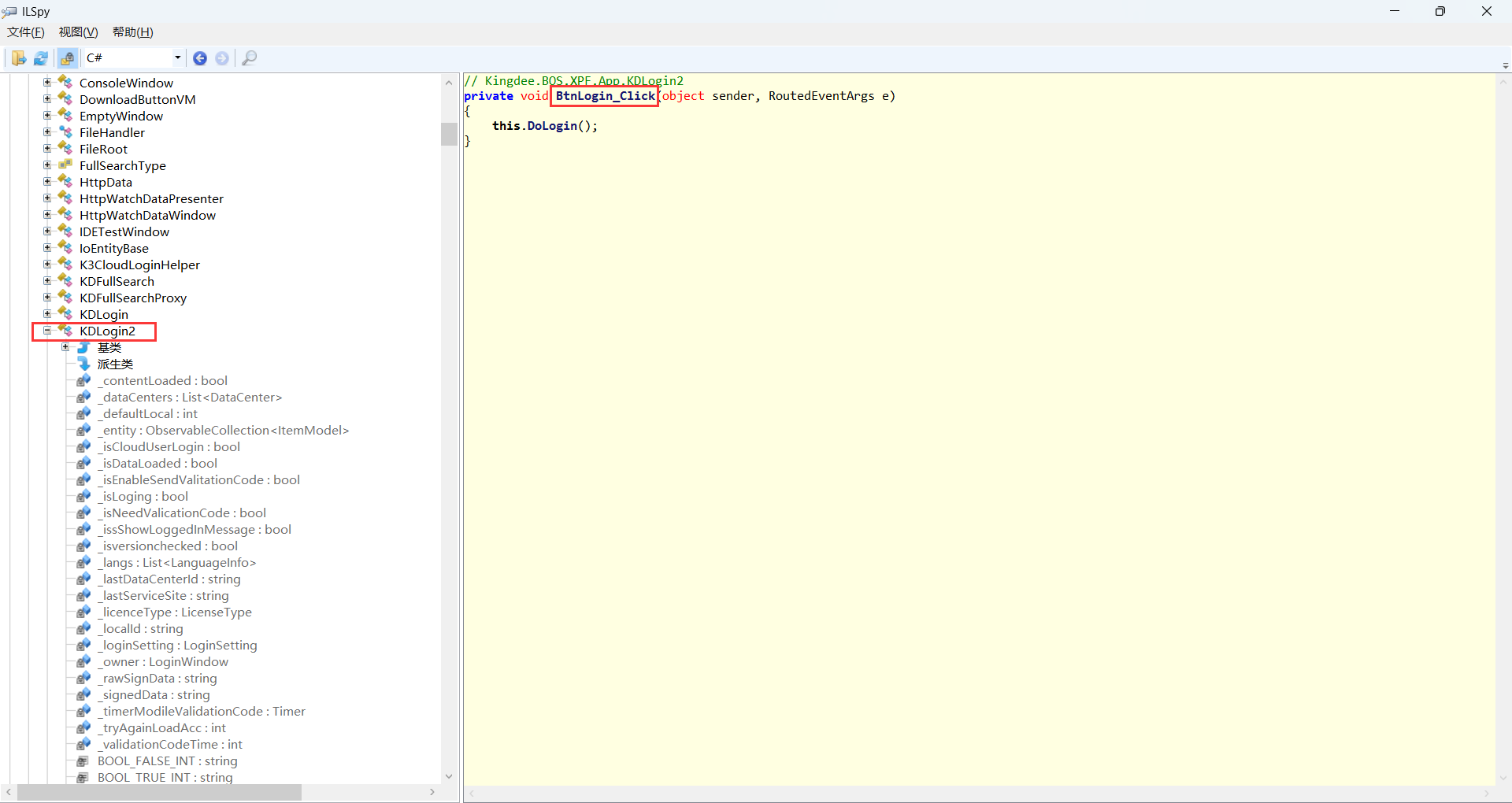Open the 视图(V) menu
Screen dimensions: 1512x803
(79, 32)
